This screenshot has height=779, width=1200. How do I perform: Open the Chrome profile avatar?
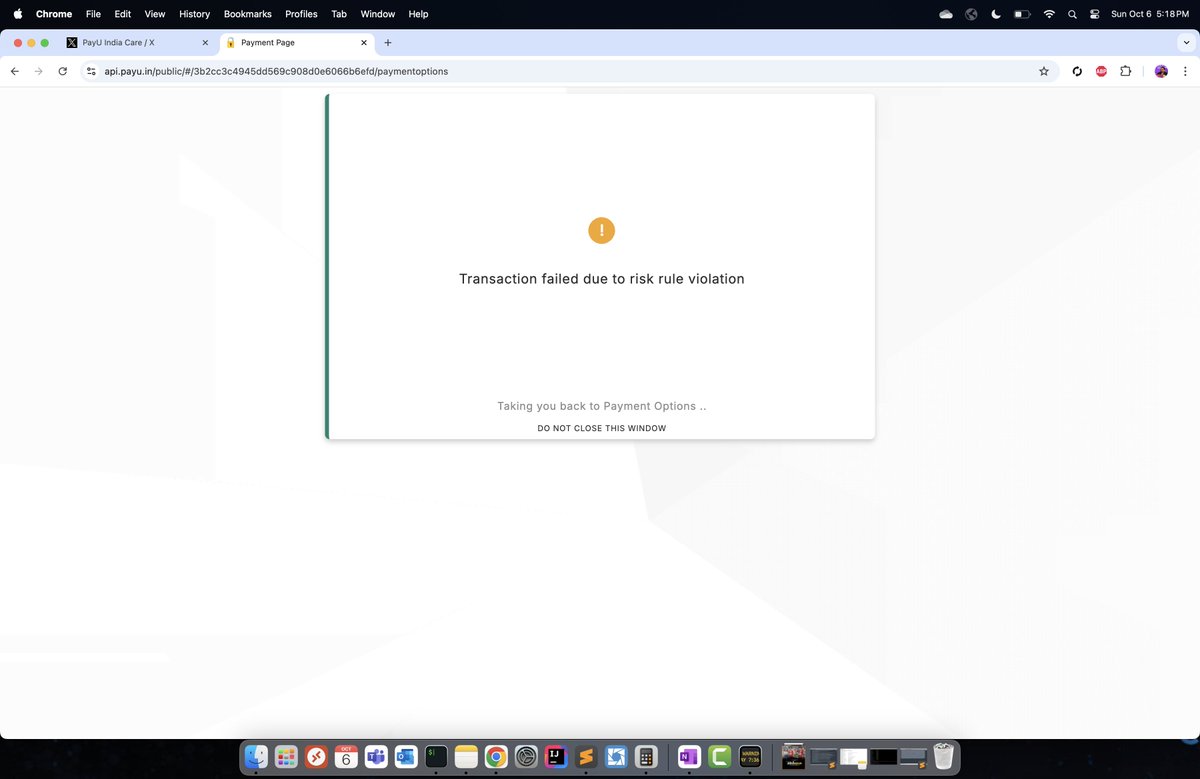[1161, 71]
